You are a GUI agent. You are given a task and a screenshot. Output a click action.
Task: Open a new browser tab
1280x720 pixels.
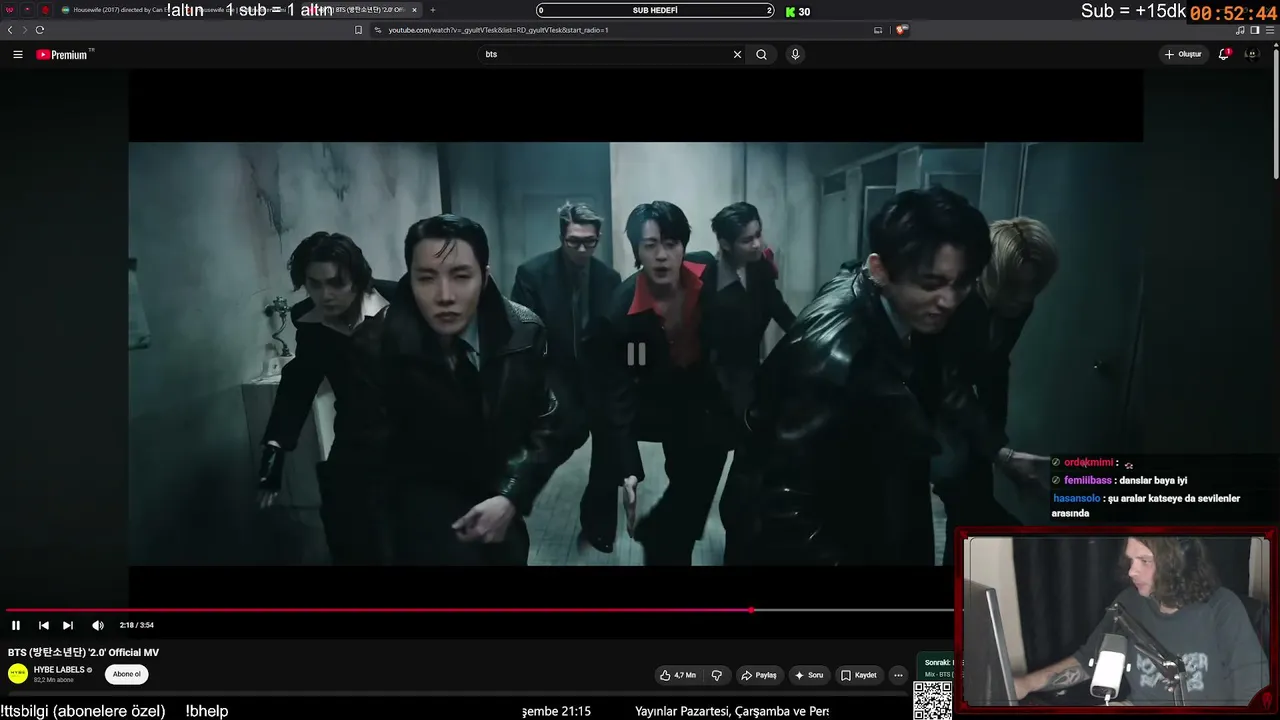[x=433, y=10]
